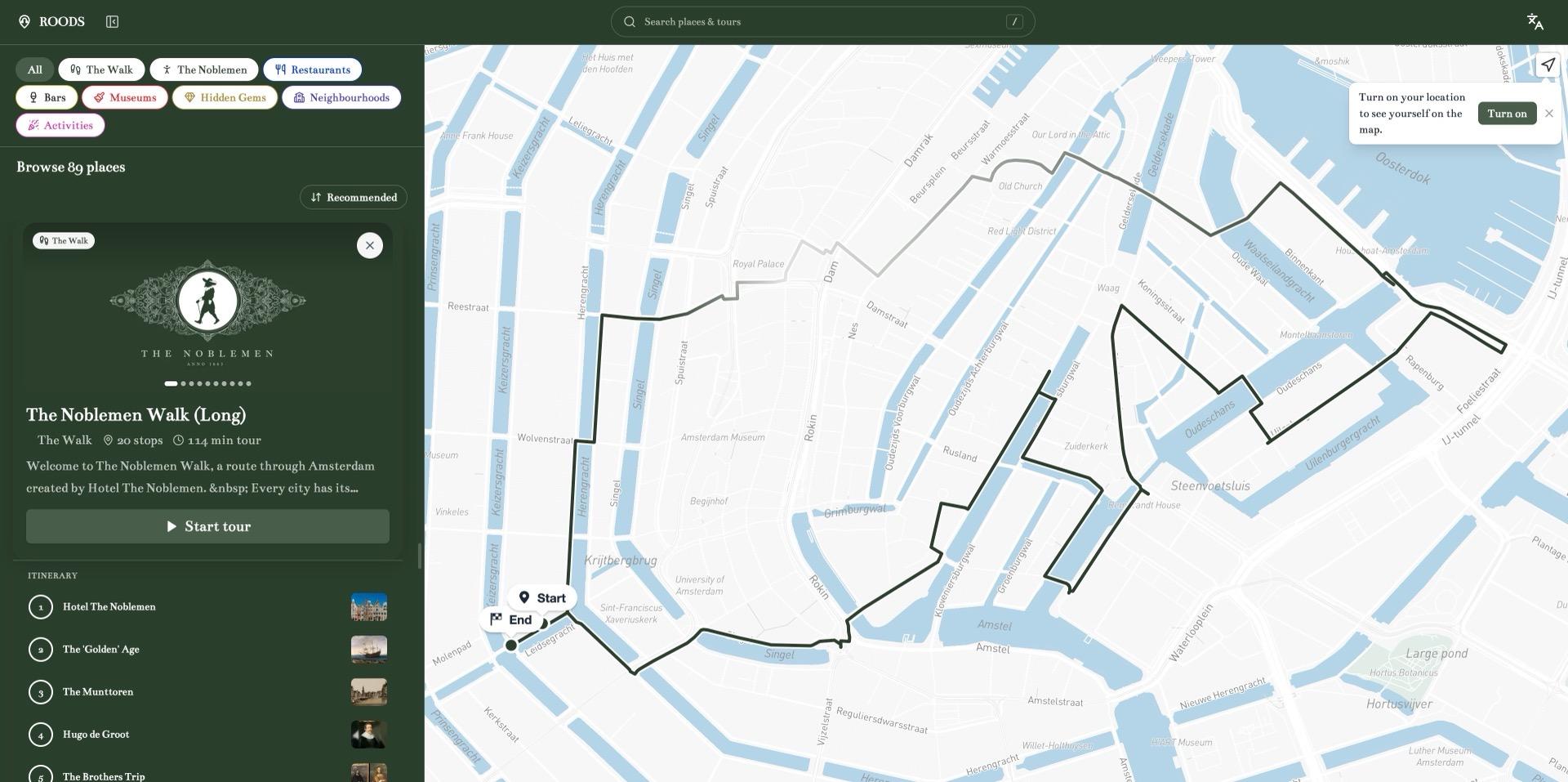Close the Noblemen Walk card
Viewport: 1568px width, 782px height.
click(x=370, y=245)
